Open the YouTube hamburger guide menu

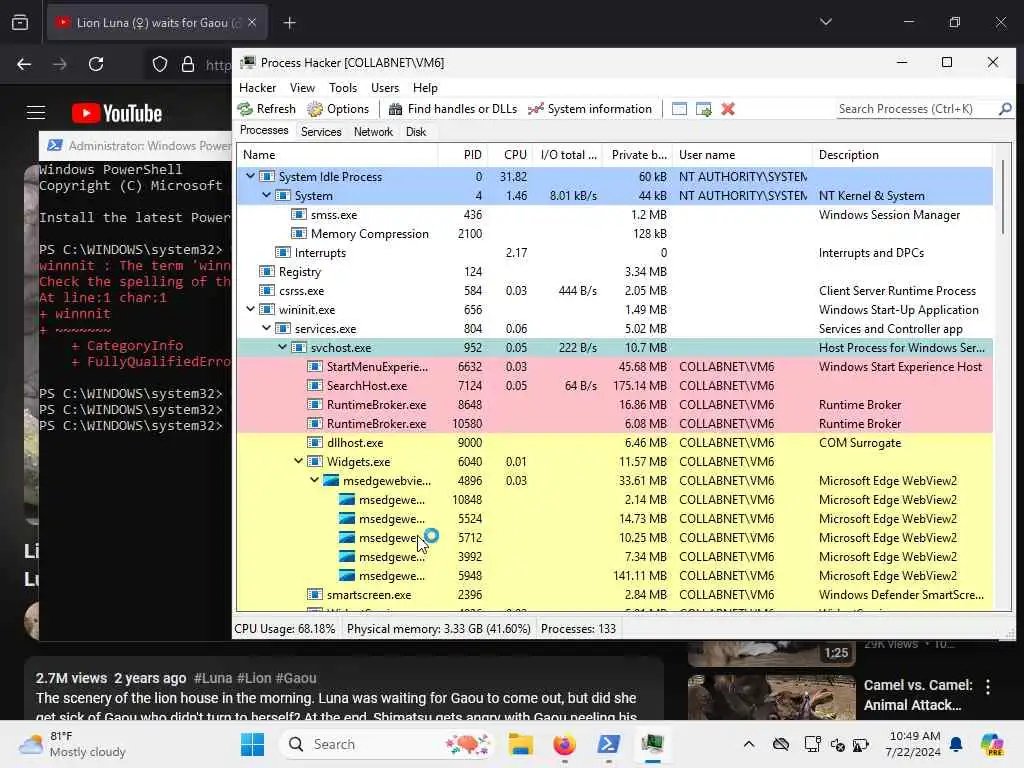pos(36,113)
